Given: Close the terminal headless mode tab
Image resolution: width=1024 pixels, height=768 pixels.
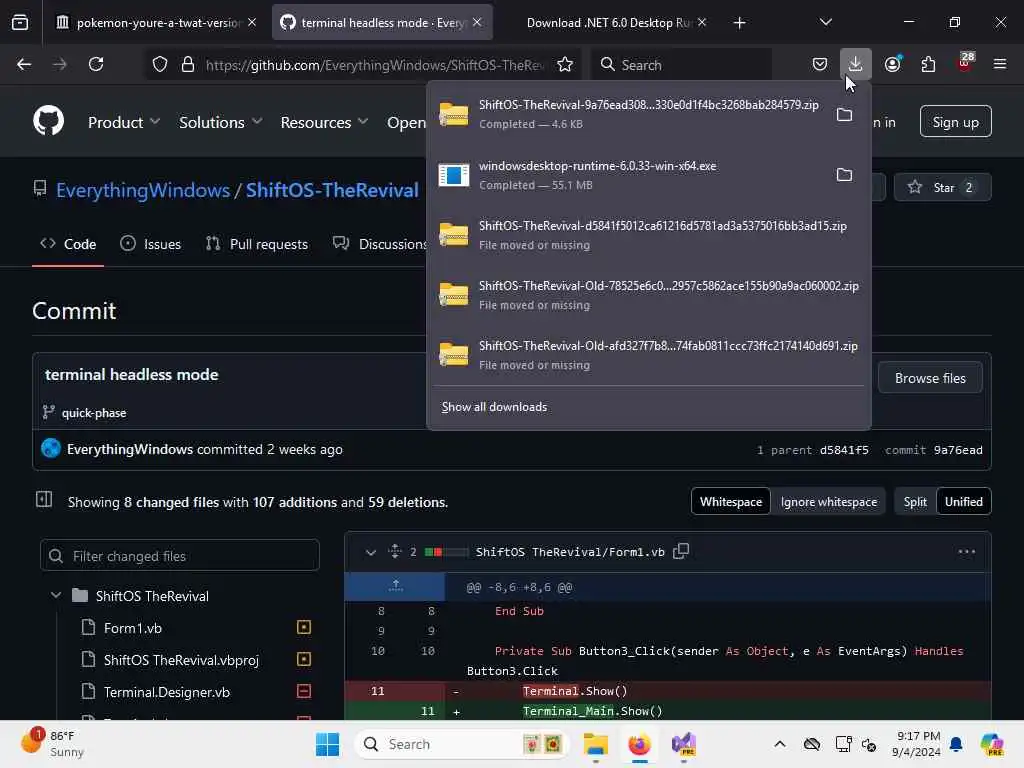Looking at the screenshot, I should [x=477, y=22].
